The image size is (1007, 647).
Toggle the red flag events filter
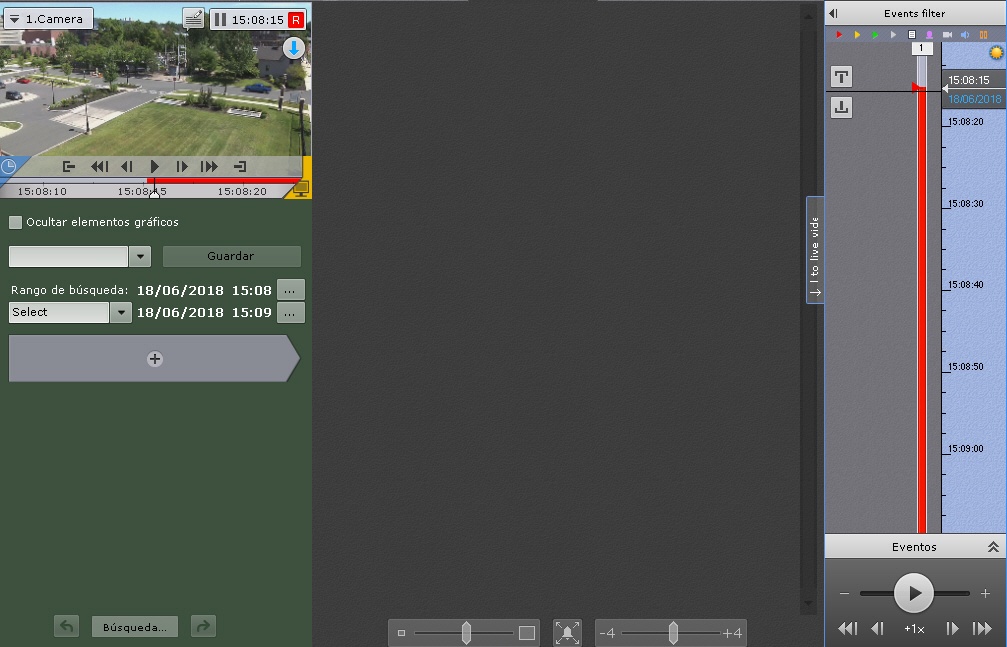[839, 35]
